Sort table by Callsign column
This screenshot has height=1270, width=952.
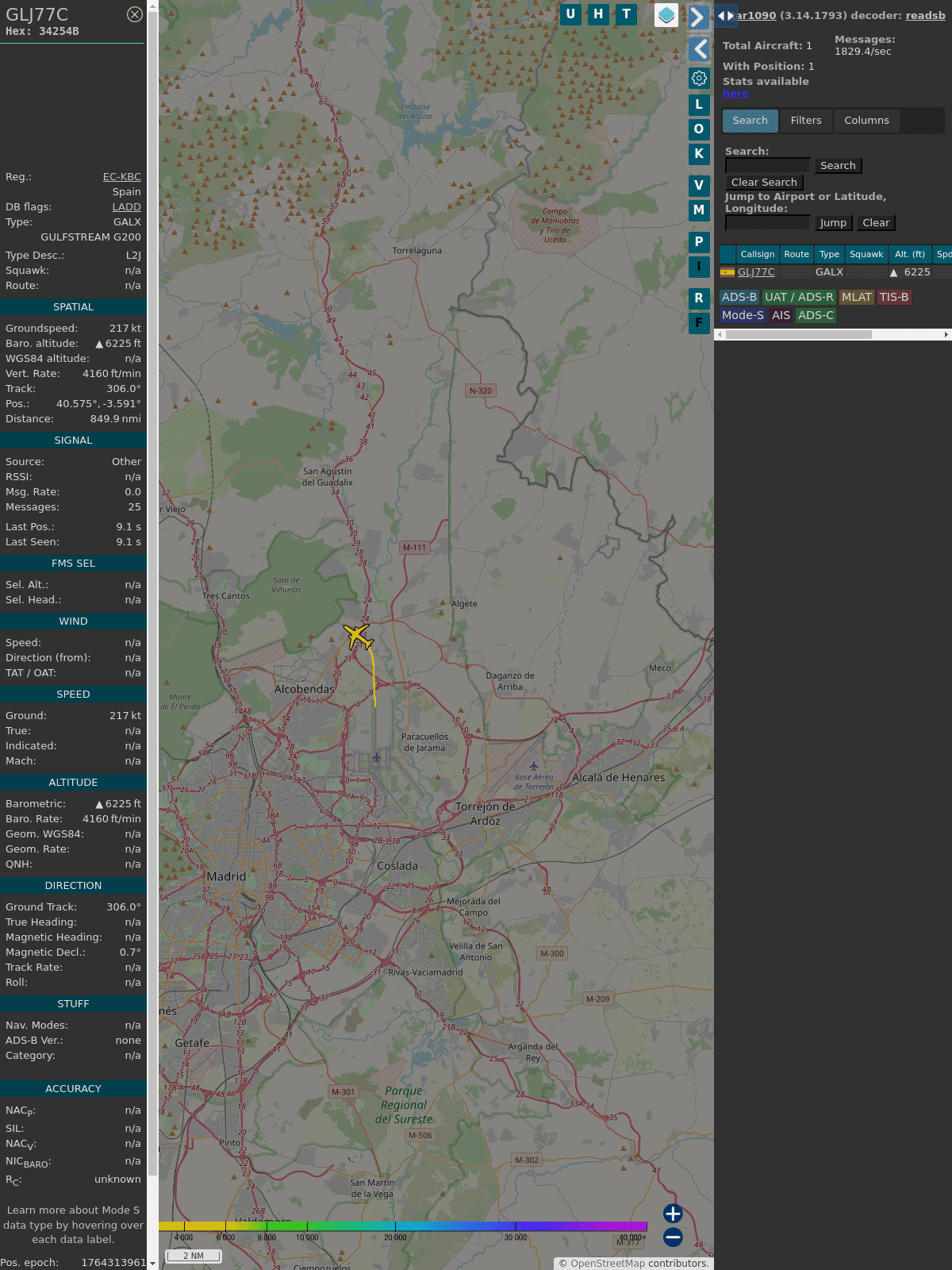(758, 254)
